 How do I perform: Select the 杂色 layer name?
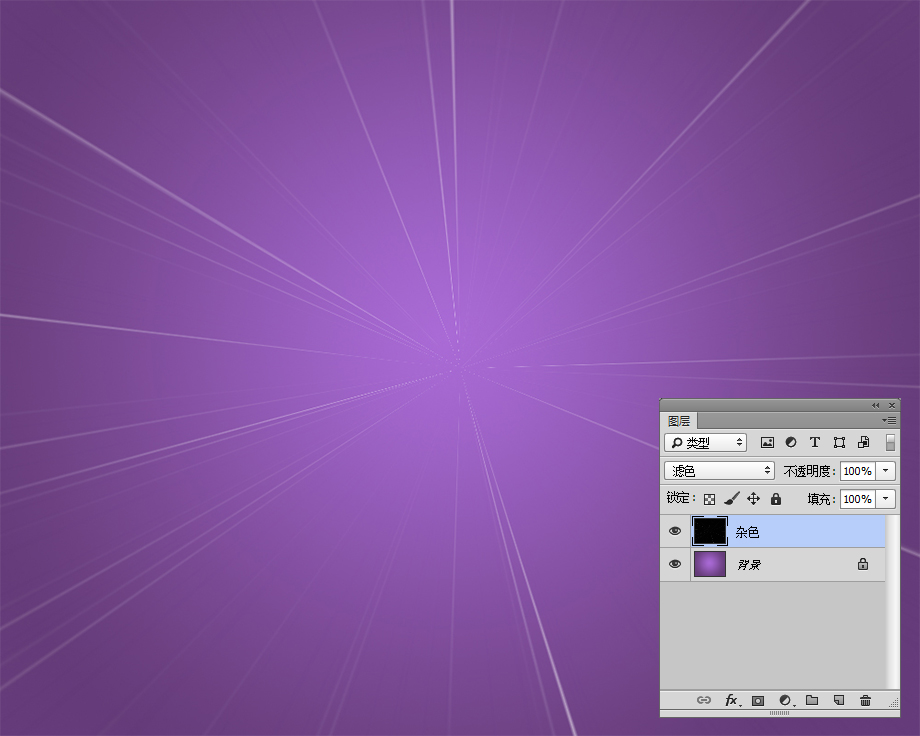pyautogui.click(x=748, y=532)
